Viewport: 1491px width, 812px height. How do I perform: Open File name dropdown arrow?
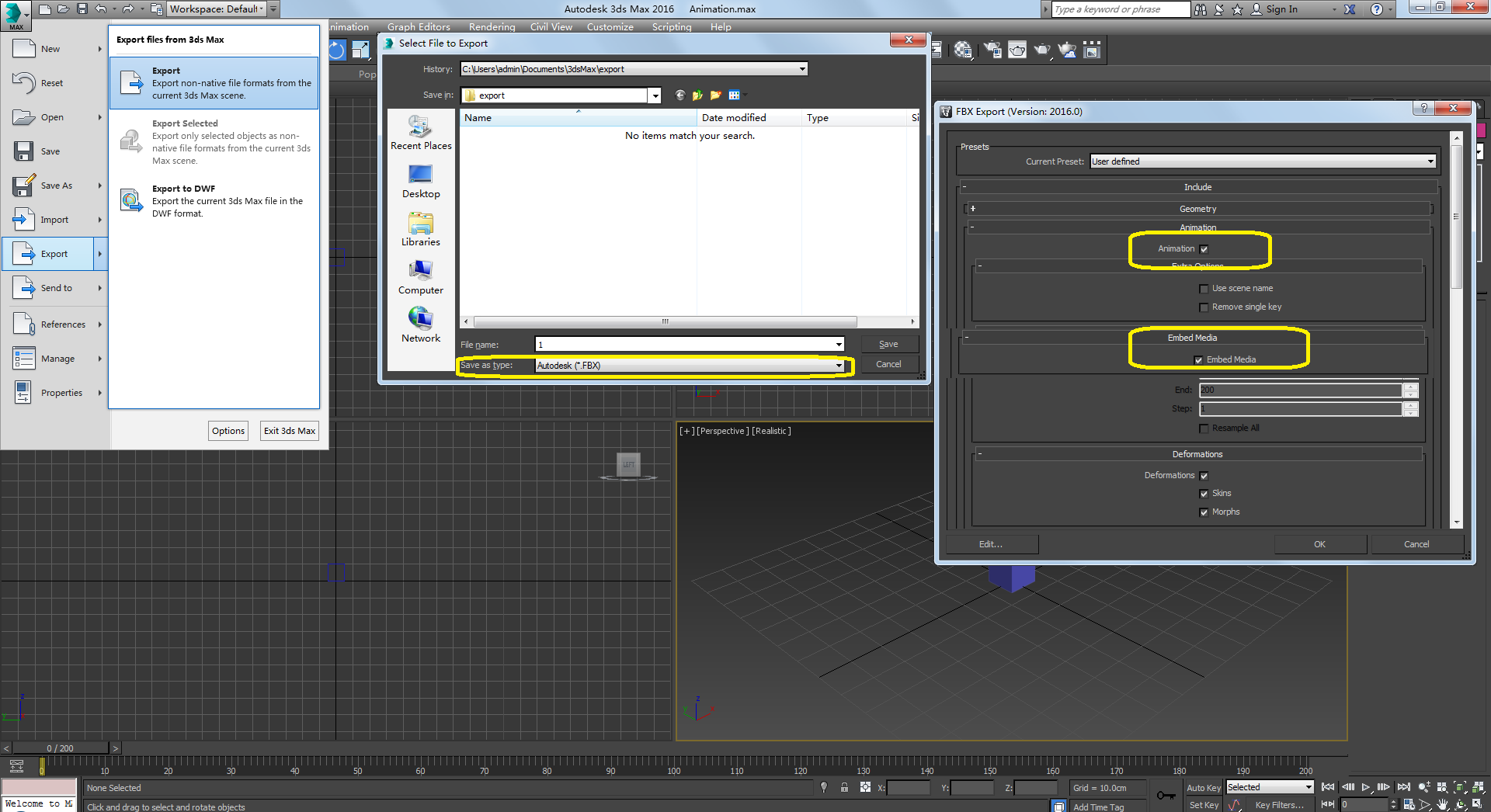tap(839, 345)
